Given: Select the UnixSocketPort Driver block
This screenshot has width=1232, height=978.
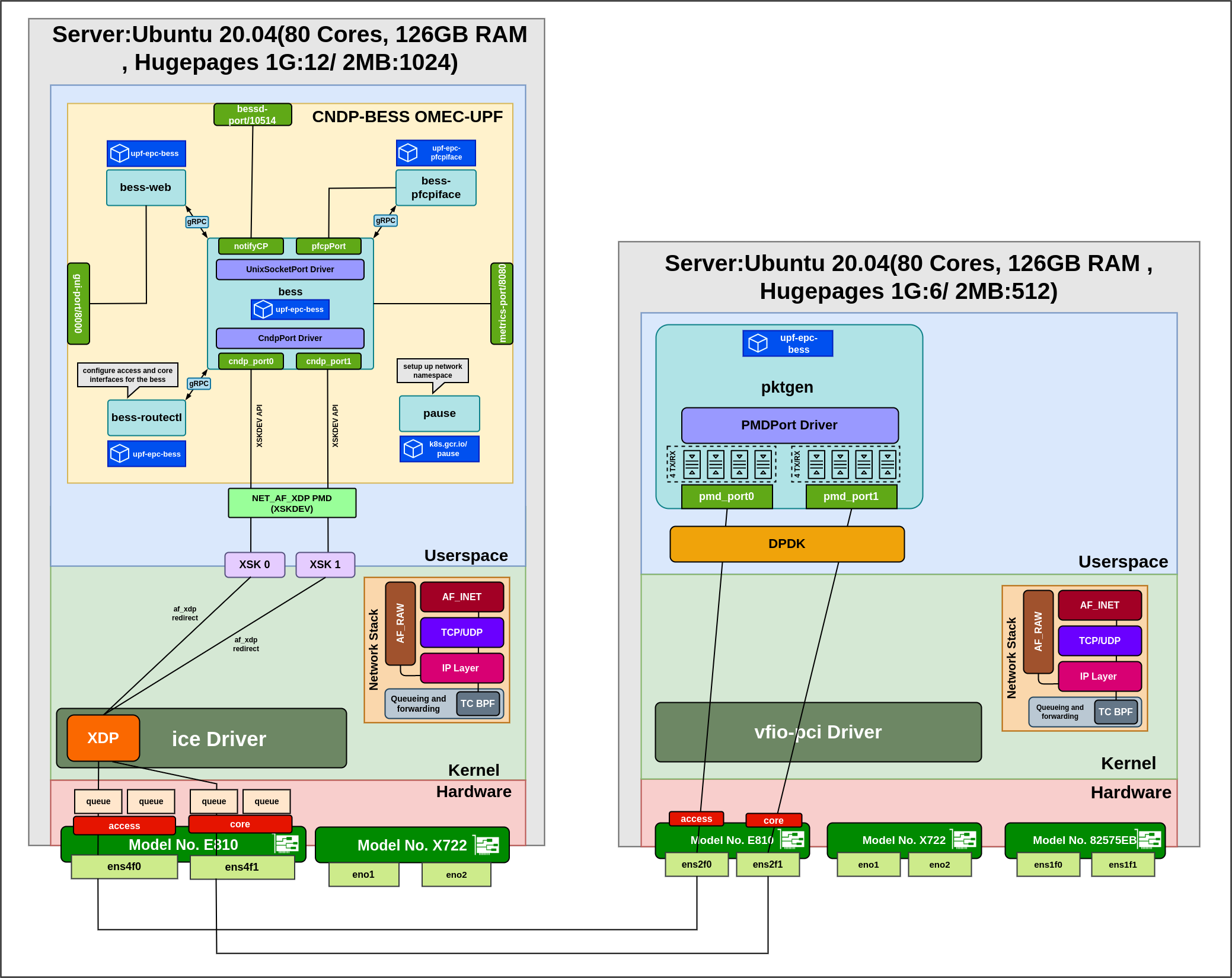Looking at the screenshot, I should pyautogui.click(x=290, y=269).
